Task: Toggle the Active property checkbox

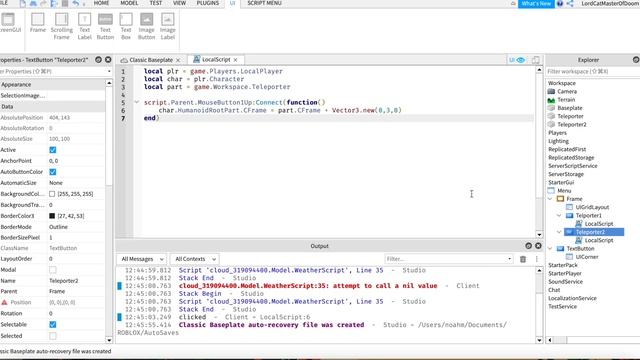Action: [x=53, y=150]
